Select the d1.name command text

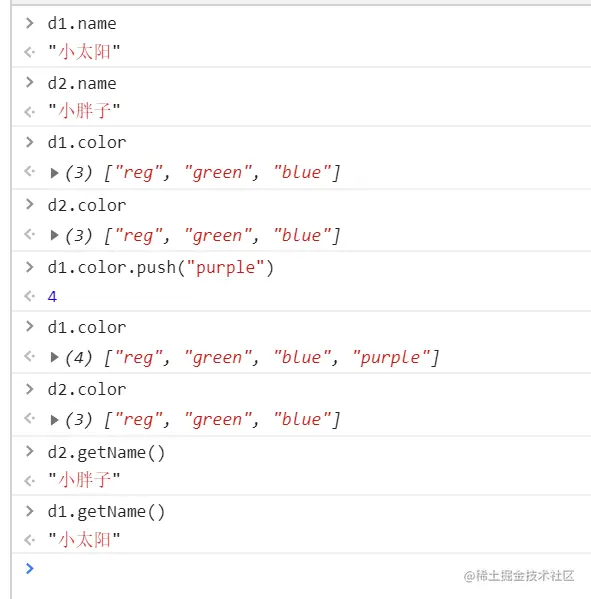point(82,24)
